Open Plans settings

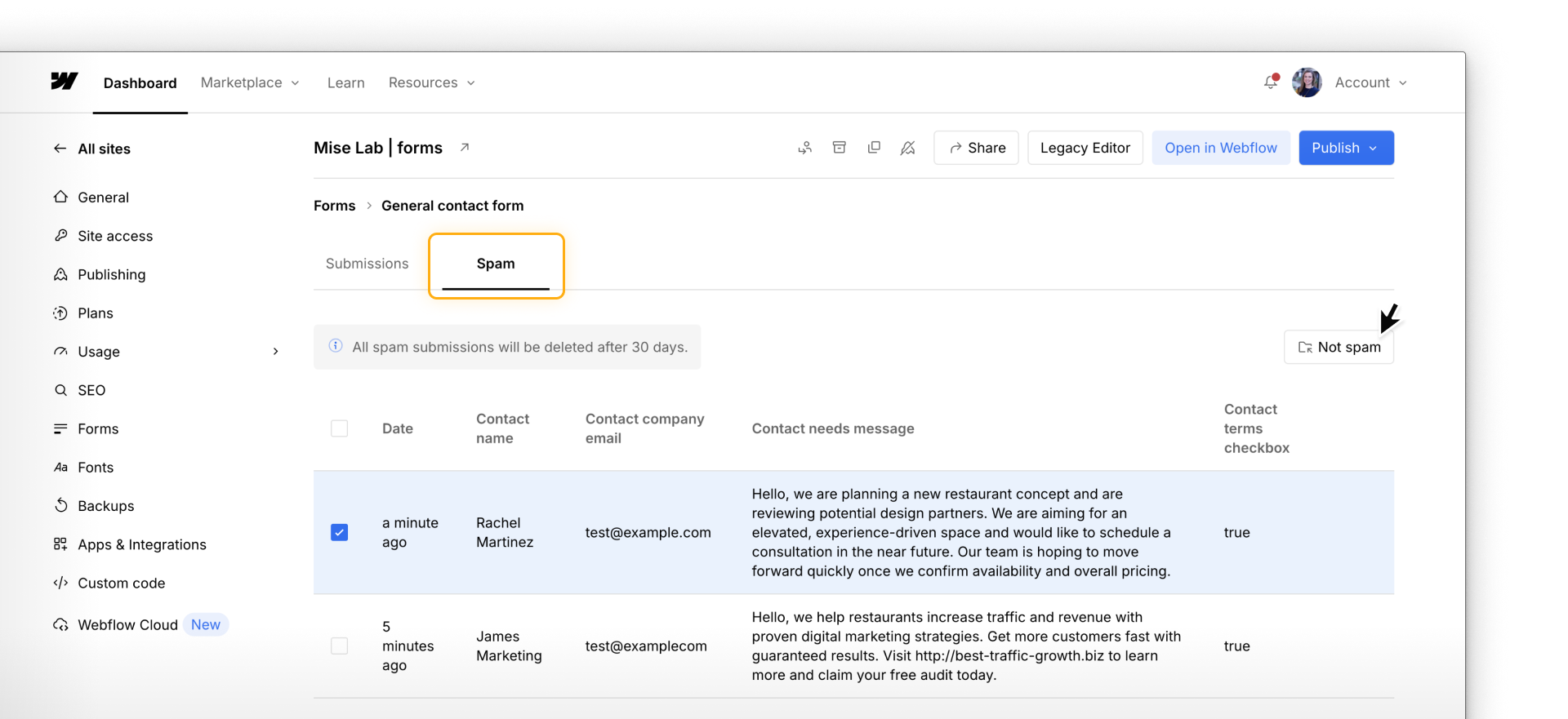click(82, 313)
